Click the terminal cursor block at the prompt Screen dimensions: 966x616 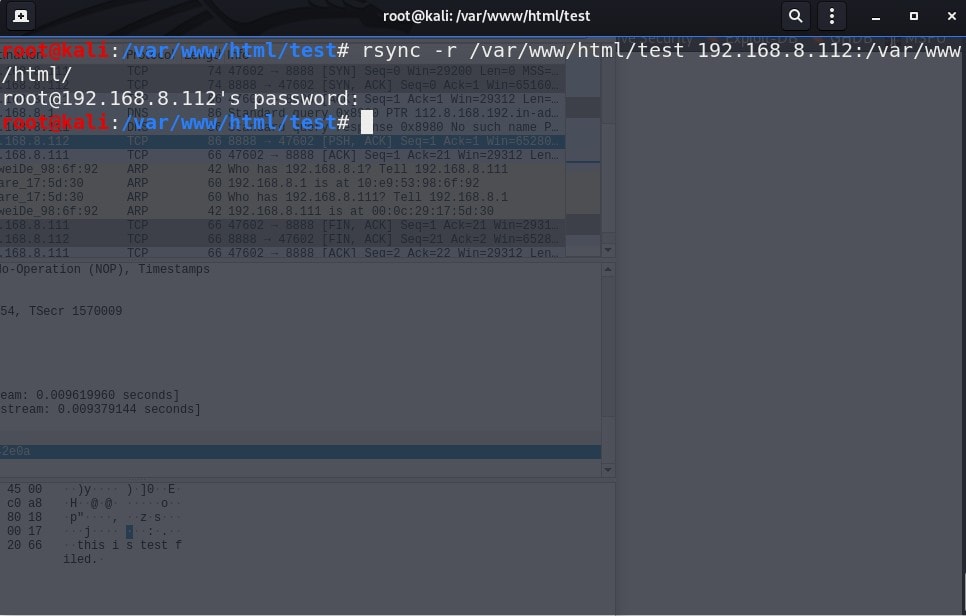367,122
